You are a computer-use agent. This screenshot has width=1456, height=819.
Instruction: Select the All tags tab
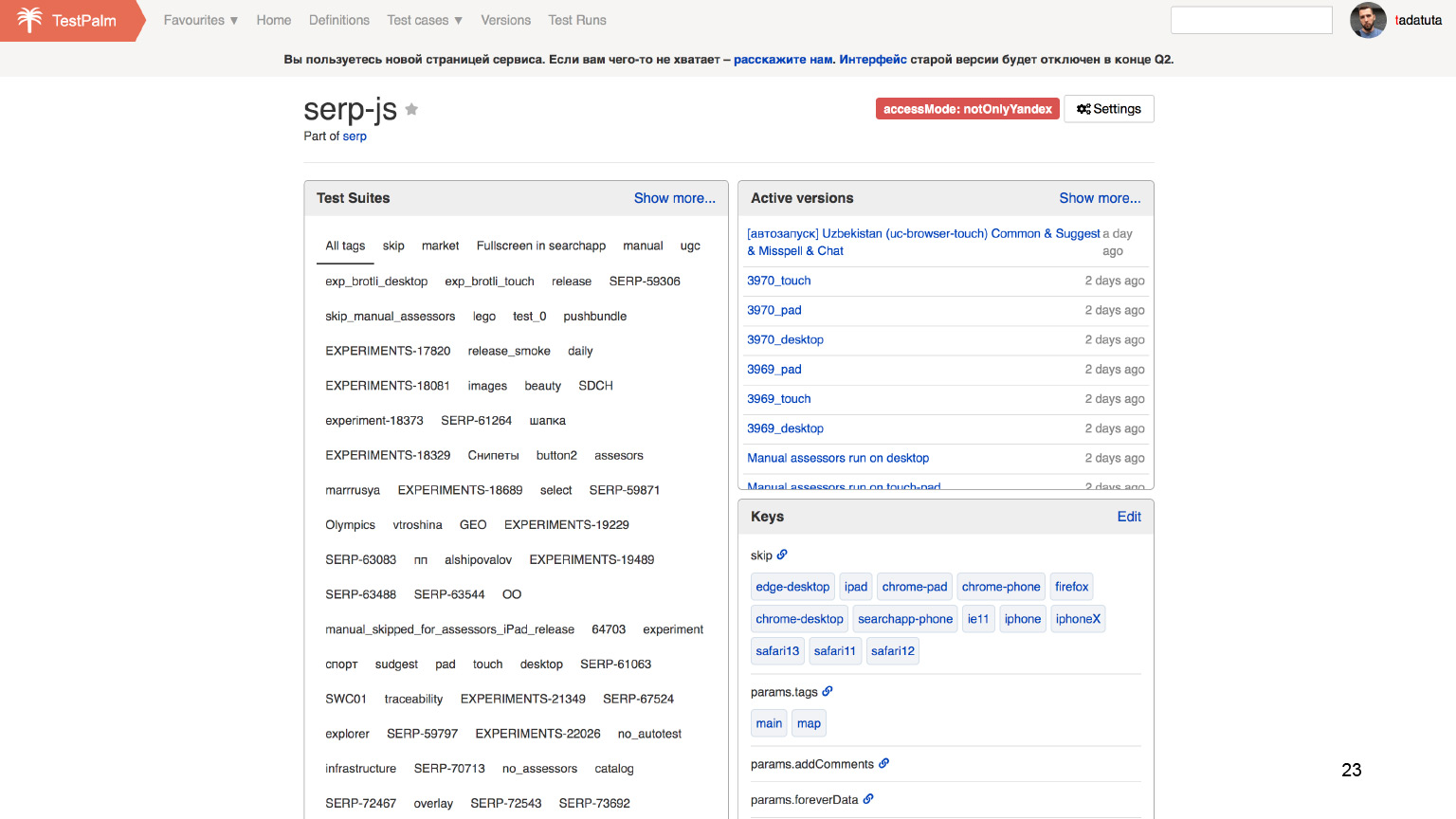(345, 246)
